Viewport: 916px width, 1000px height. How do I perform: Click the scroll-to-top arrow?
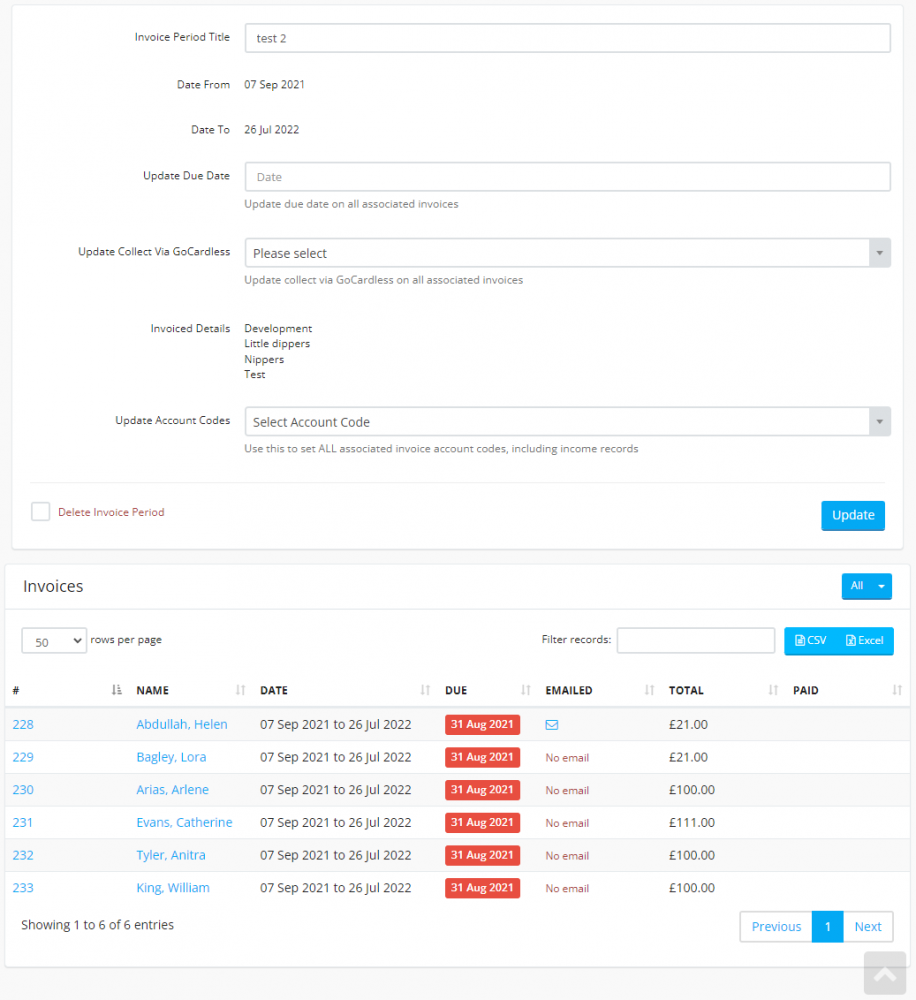tap(884, 973)
